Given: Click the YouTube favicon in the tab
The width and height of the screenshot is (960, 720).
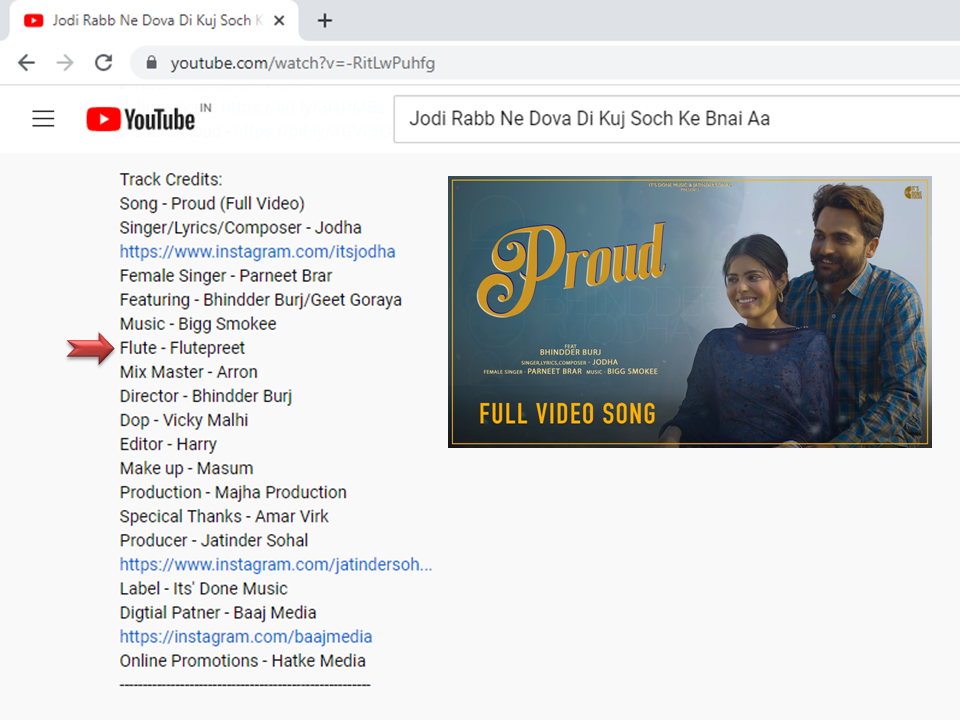Looking at the screenshot, I should pyautogui.click(x=34, y=21).
